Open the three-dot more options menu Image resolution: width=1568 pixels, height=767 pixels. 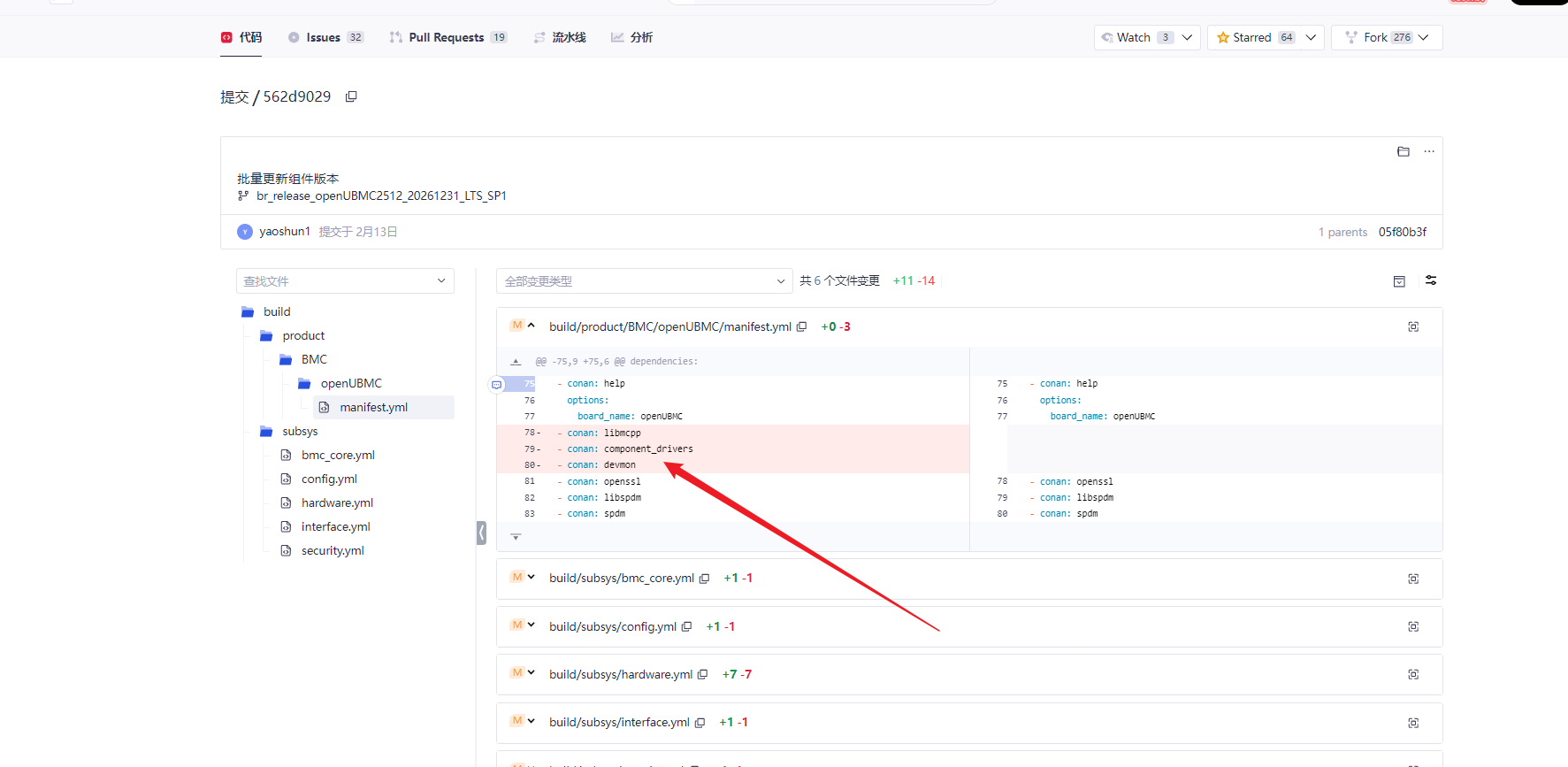(x=1429, y=151)
